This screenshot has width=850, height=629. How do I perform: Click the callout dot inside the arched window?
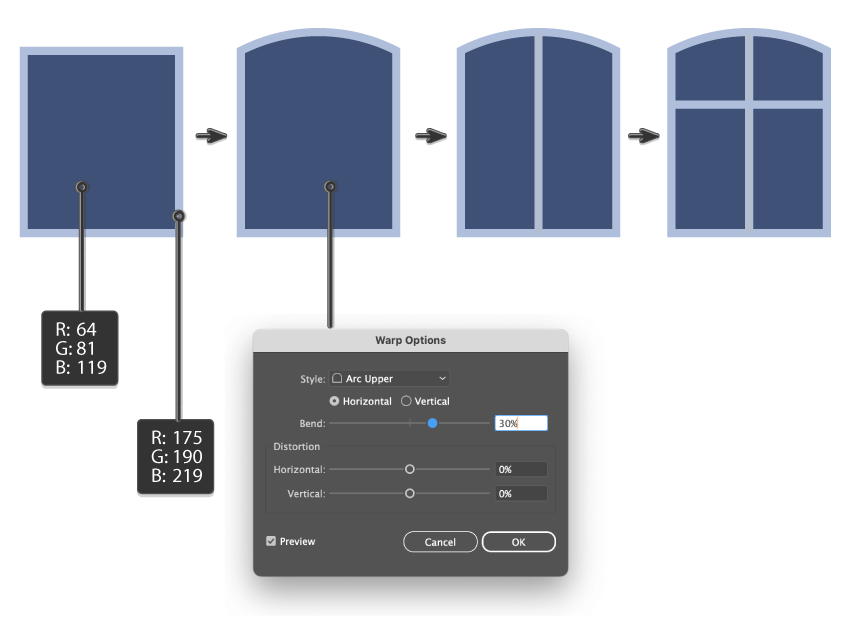330,186
